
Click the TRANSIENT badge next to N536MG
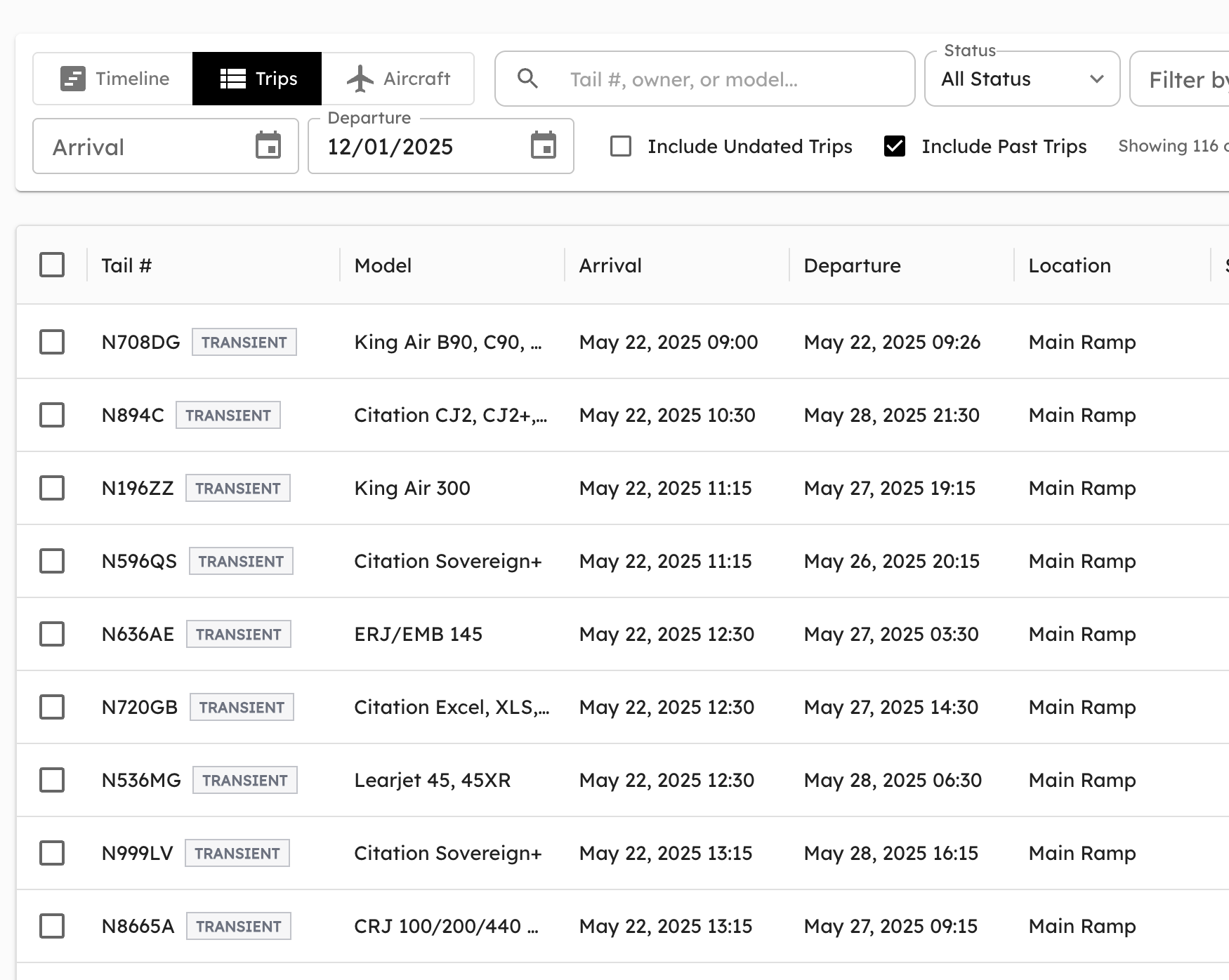(245, 780)
